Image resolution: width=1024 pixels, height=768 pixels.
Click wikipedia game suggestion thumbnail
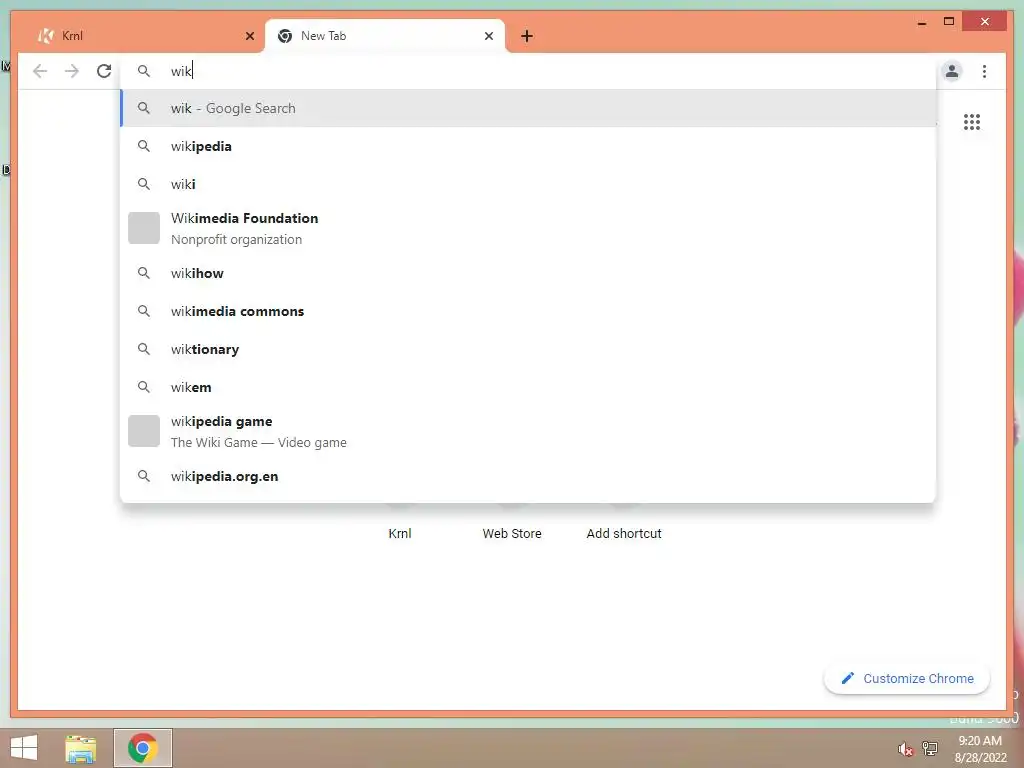144,431
